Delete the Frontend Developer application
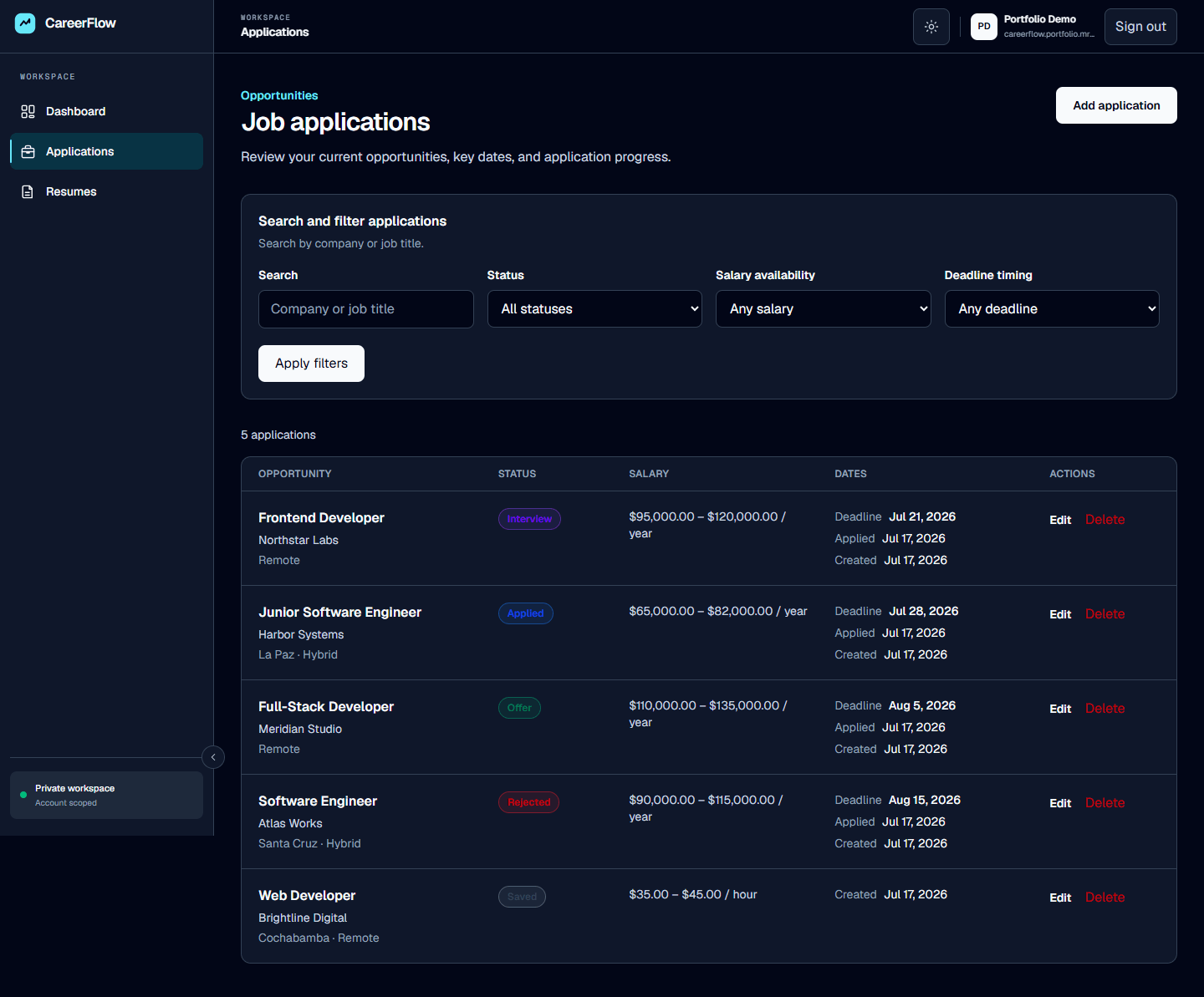This screenshot has width=1204, height=997. tap(1105, 520)
